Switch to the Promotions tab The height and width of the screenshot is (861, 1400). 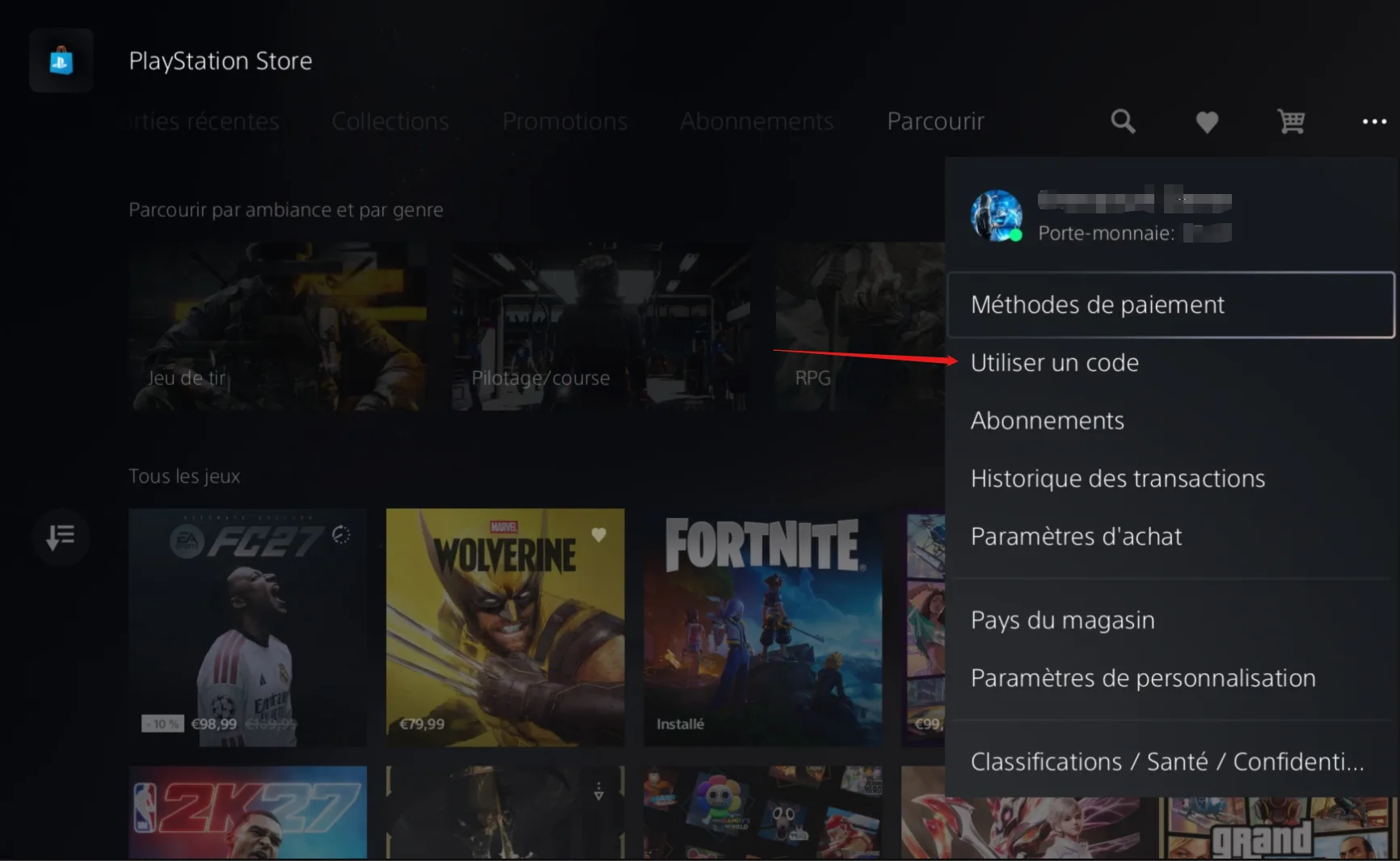(x=565, y=121)
